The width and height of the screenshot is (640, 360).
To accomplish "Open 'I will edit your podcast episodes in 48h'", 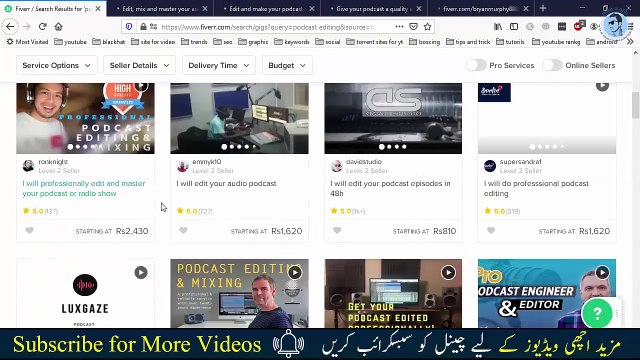I will pos(391,188).
